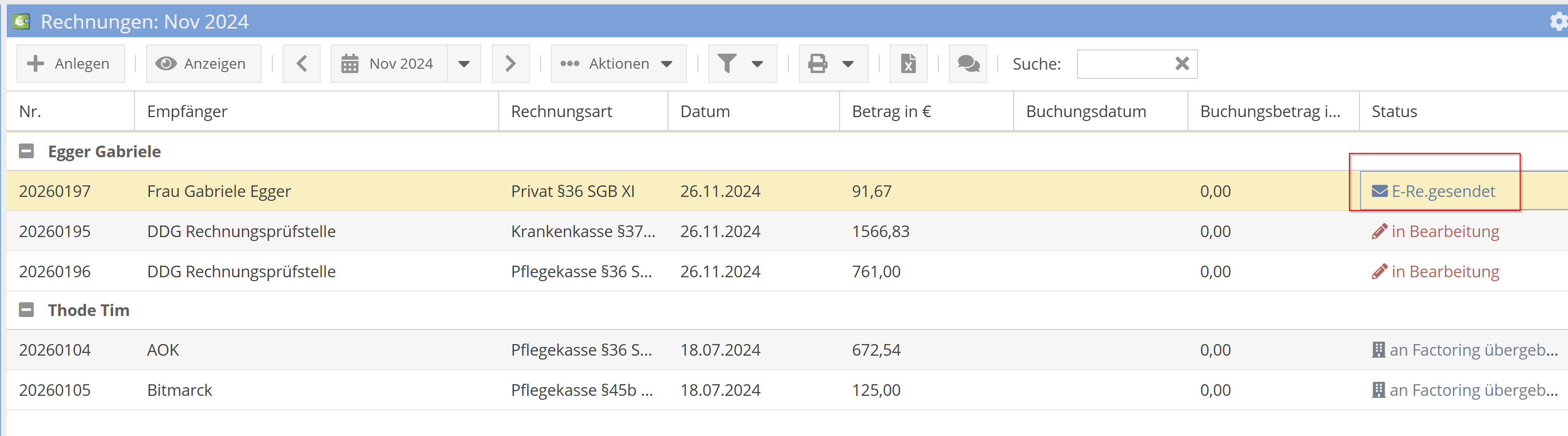Viewport: 1568px width, 436px height.
Task: Click the Excel export icon
Action: [907, 64]
